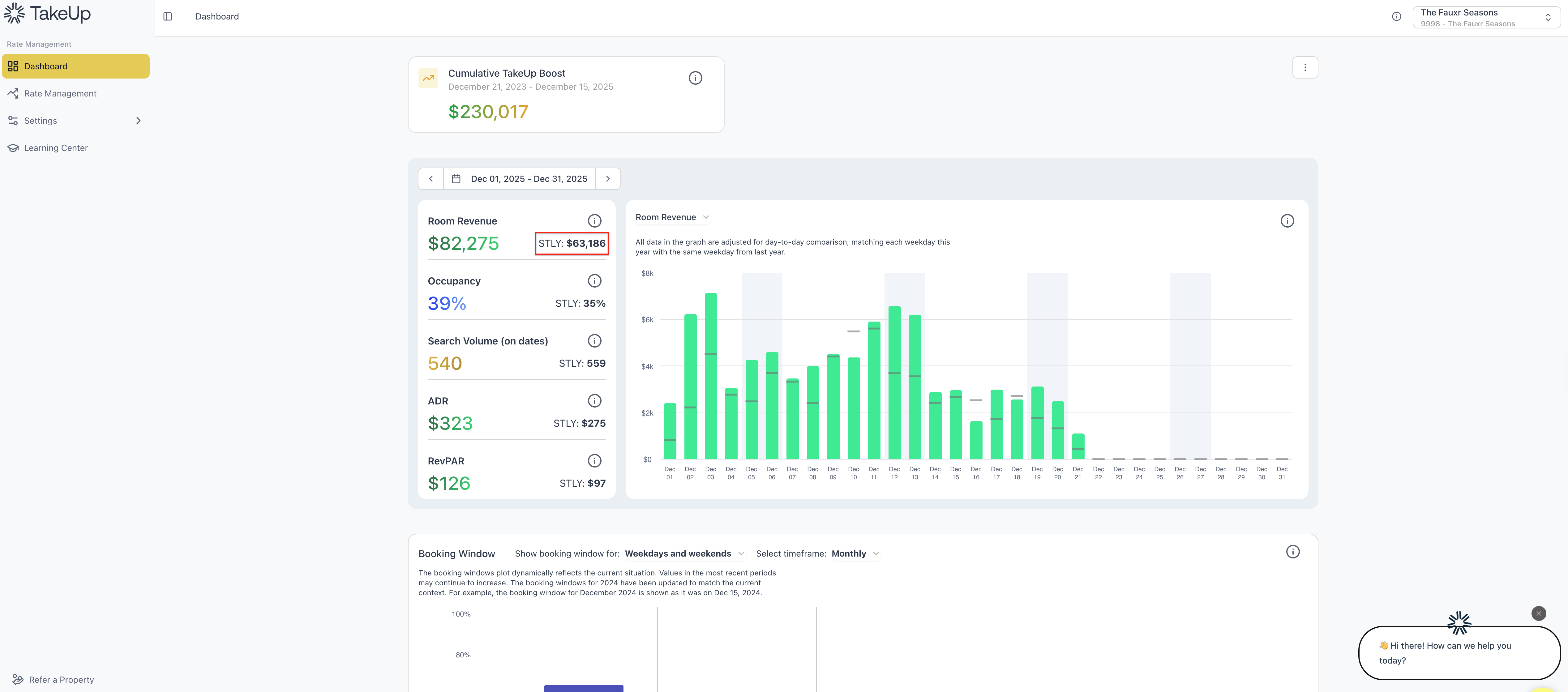
Task: Open the Monthly timeframe dropdown
Action: click(x=855, y=553)
